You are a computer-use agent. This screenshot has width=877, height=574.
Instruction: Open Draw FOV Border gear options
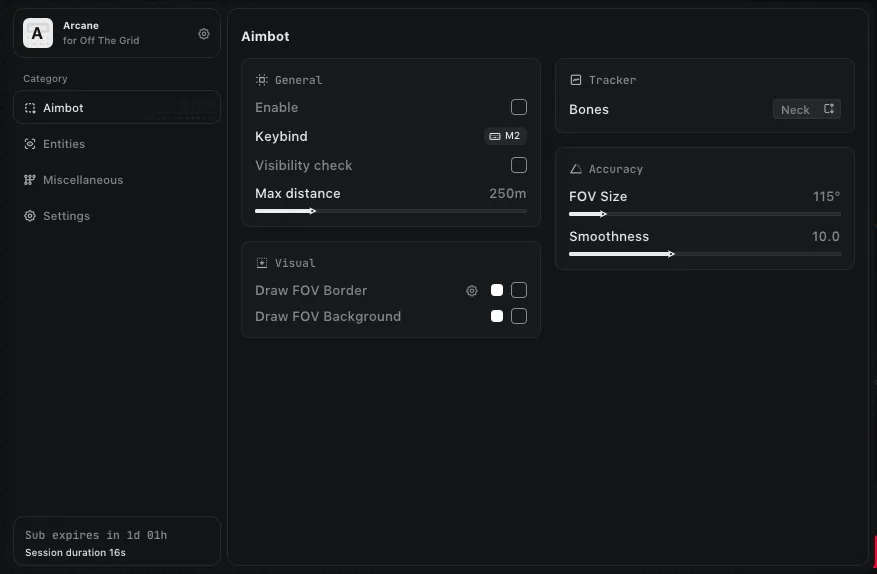pyautogui.click(x=472, y=291)
